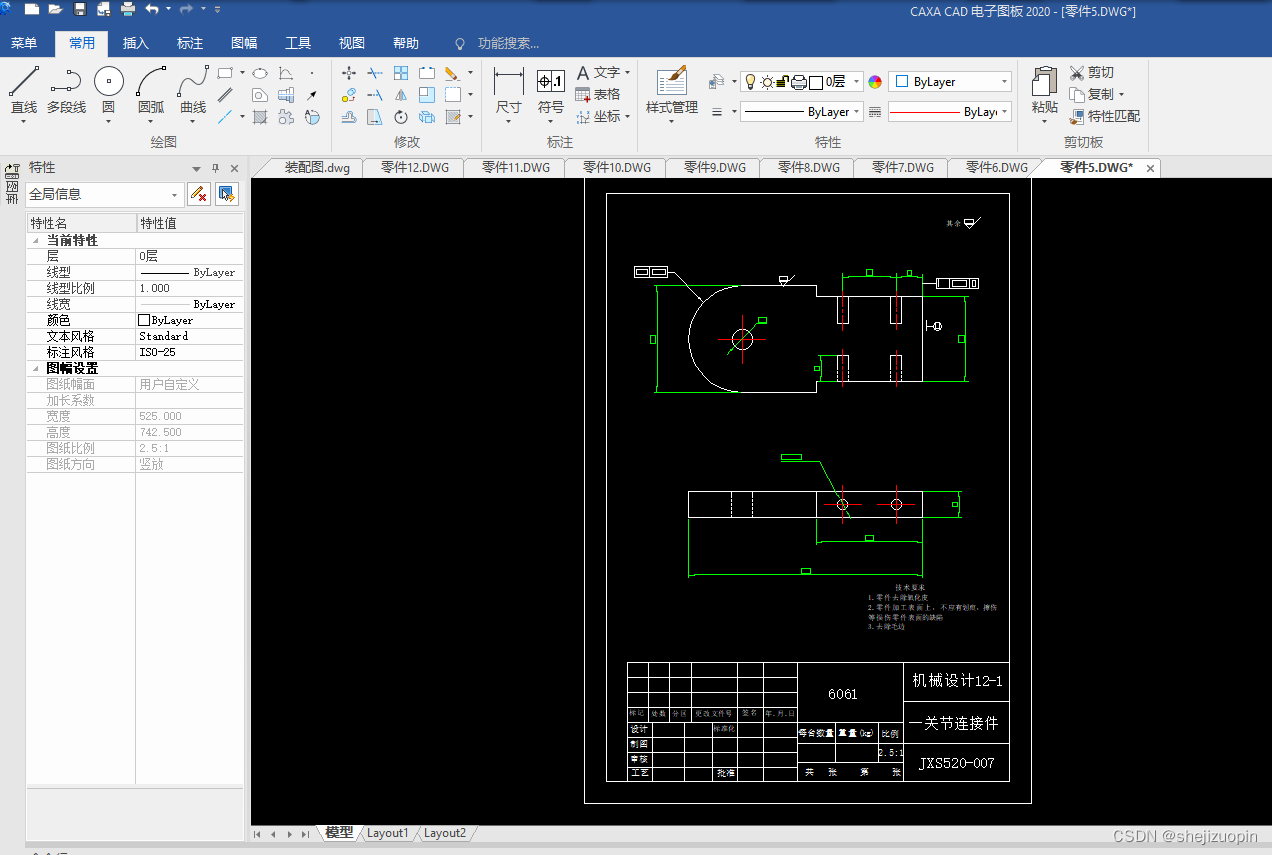This screenshot has height=855, width=1272.
Task: Open the 菜单 menu tab
Action: click(24, 43)
